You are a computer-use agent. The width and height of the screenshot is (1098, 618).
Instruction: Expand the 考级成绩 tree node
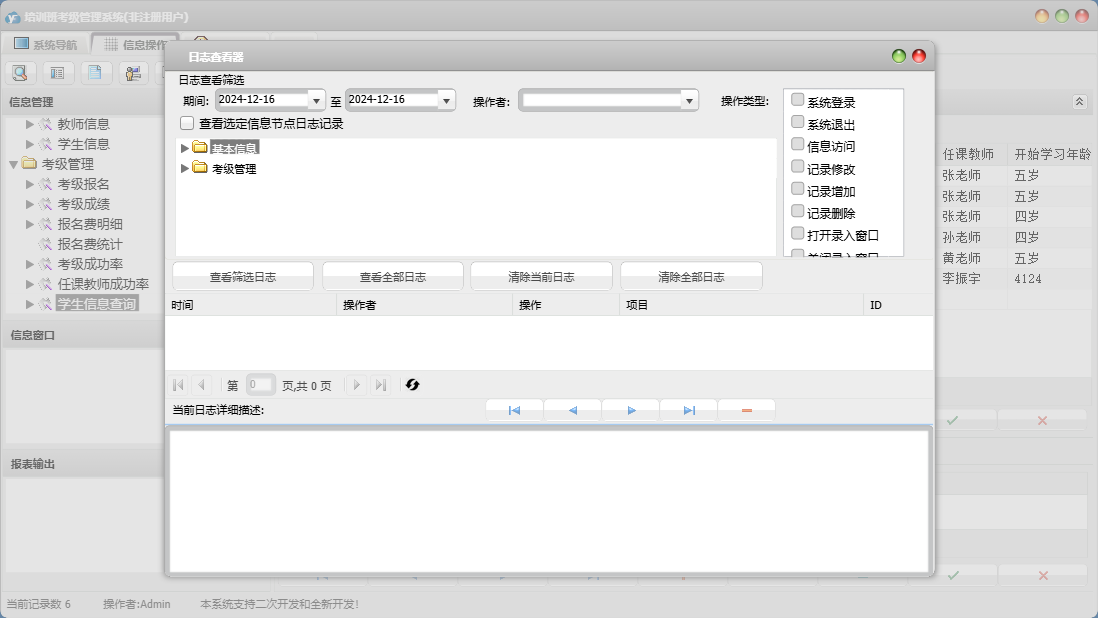[29, 204]
